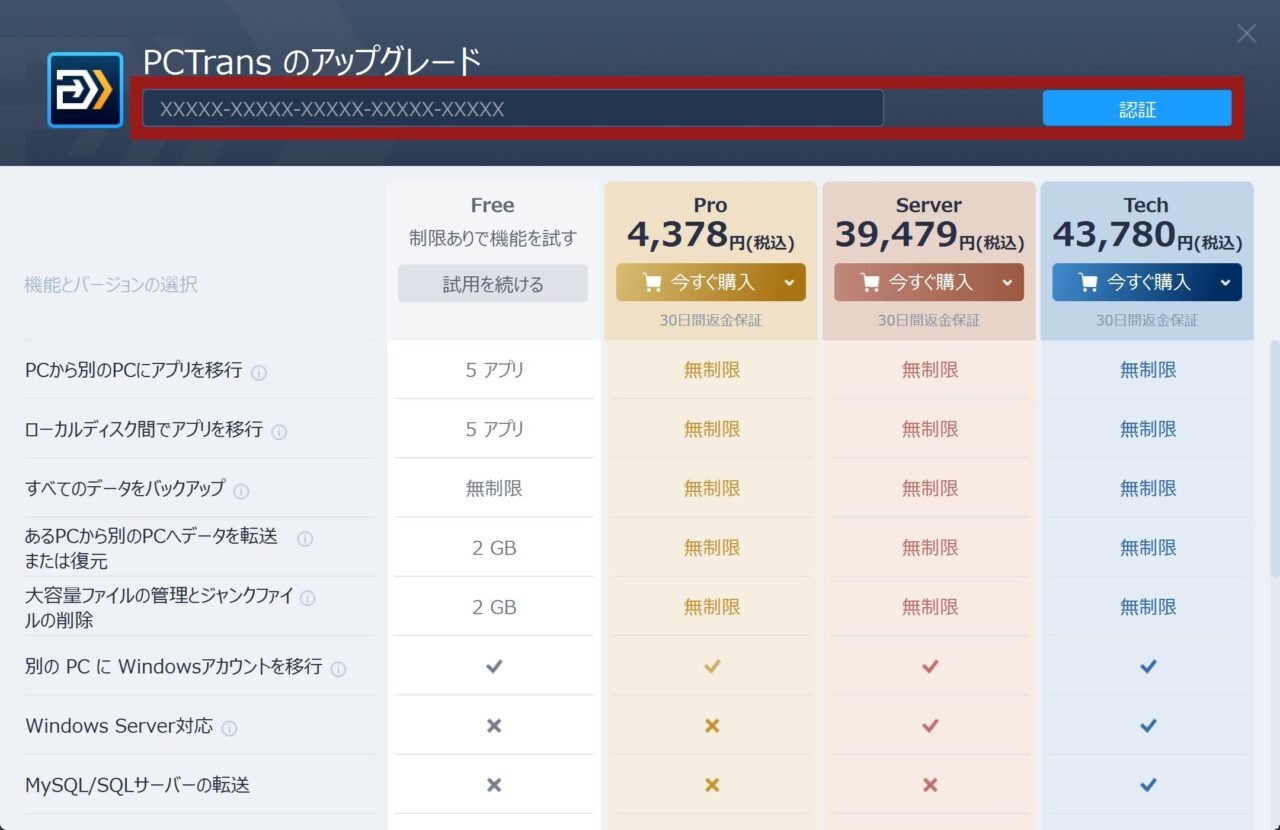The height and width of the screenshot is (830, 1280).
Task: Click the Server price 39,479円
Action: pos(929,235)
